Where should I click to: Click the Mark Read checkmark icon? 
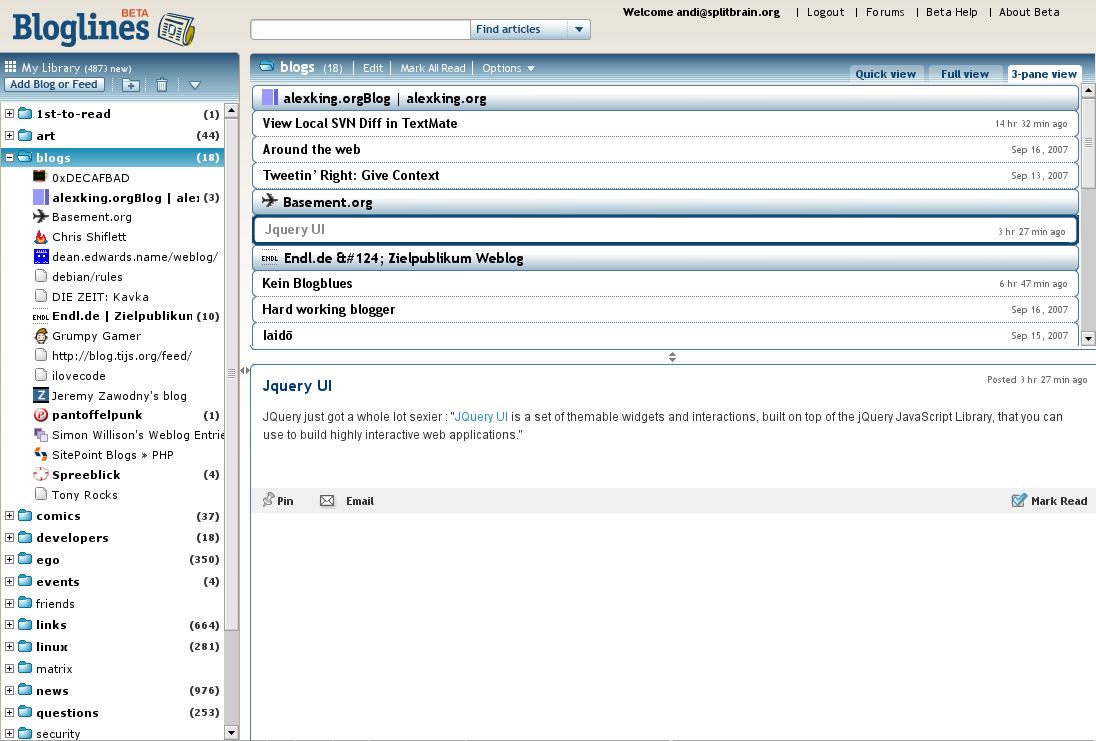1019,500
